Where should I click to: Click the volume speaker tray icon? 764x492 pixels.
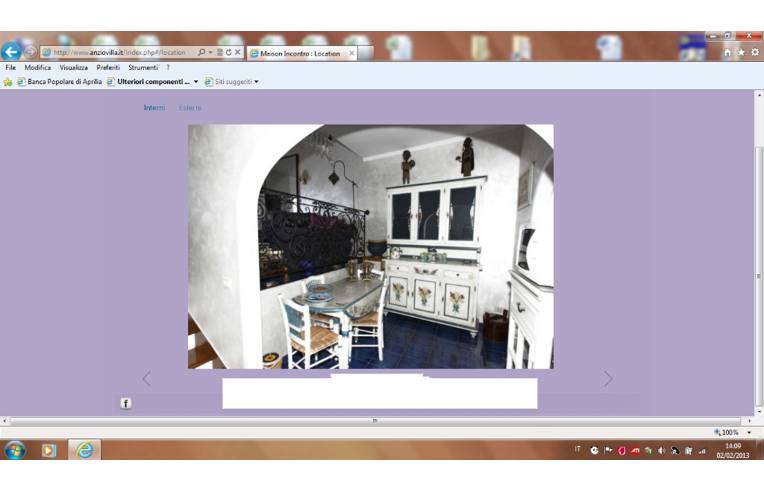coord(662,451)
